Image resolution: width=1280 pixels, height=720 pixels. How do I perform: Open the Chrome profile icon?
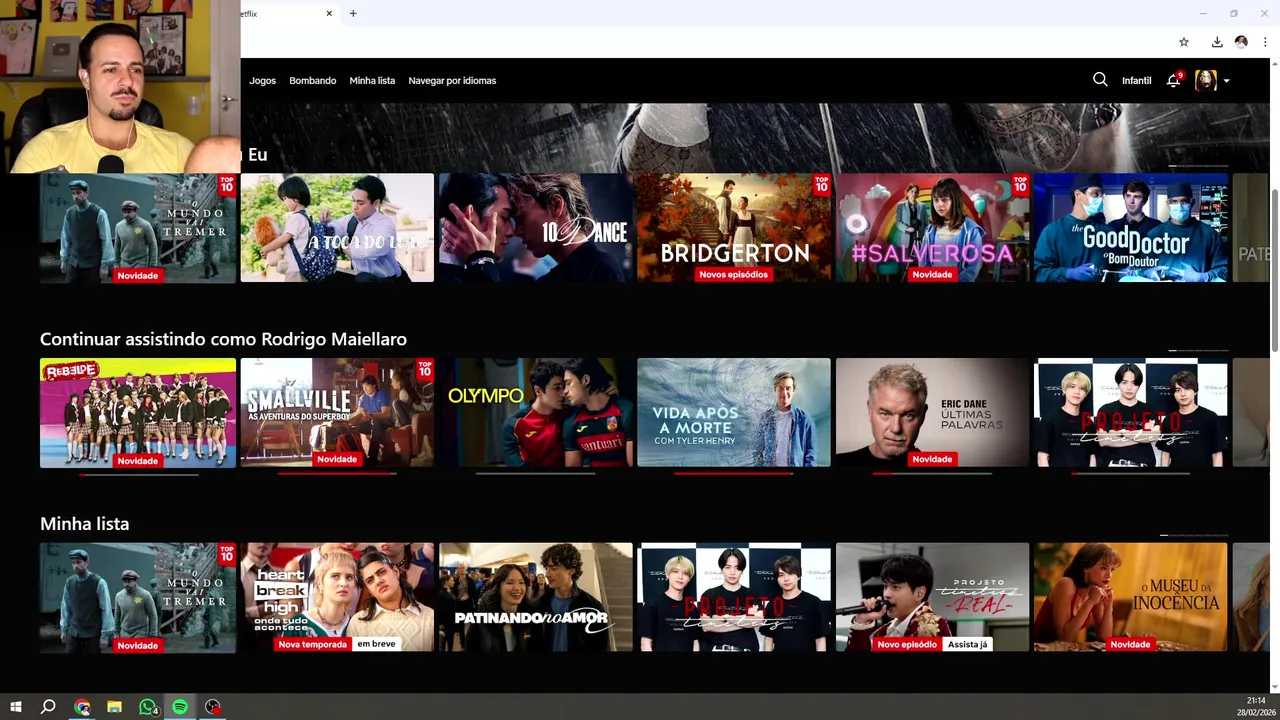point(1241,42)
